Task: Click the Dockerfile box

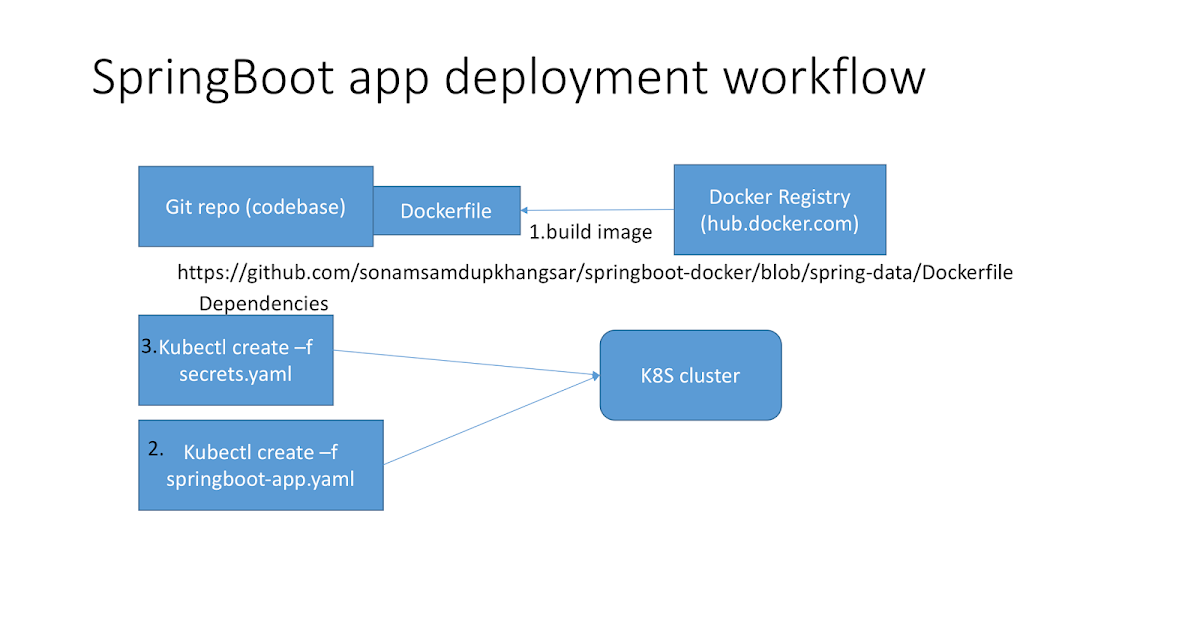Action: click(x=446, y=211)
